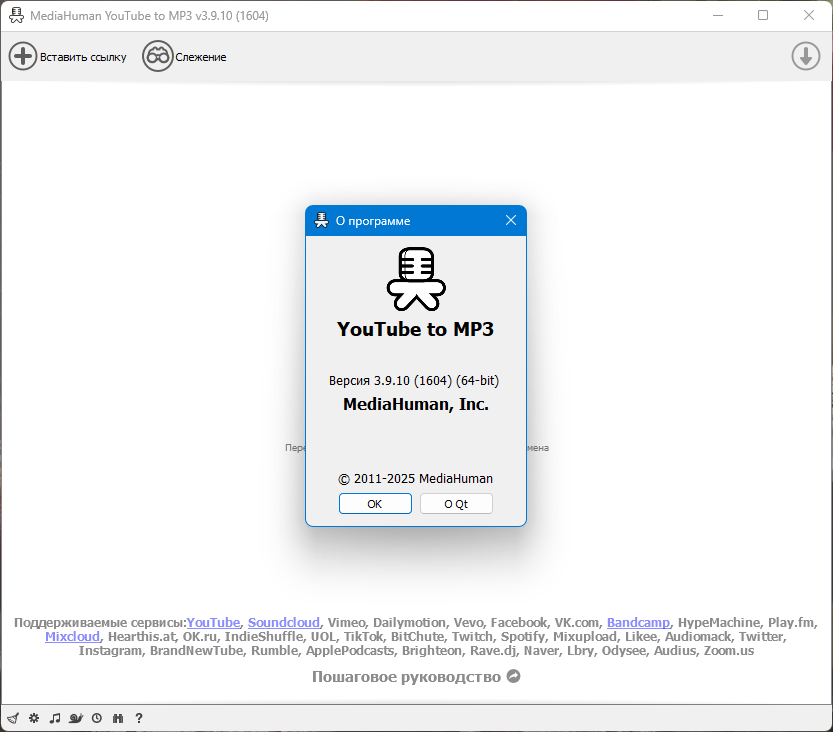Click the О Qt button

pyautogui.click(x=456, y=504)
